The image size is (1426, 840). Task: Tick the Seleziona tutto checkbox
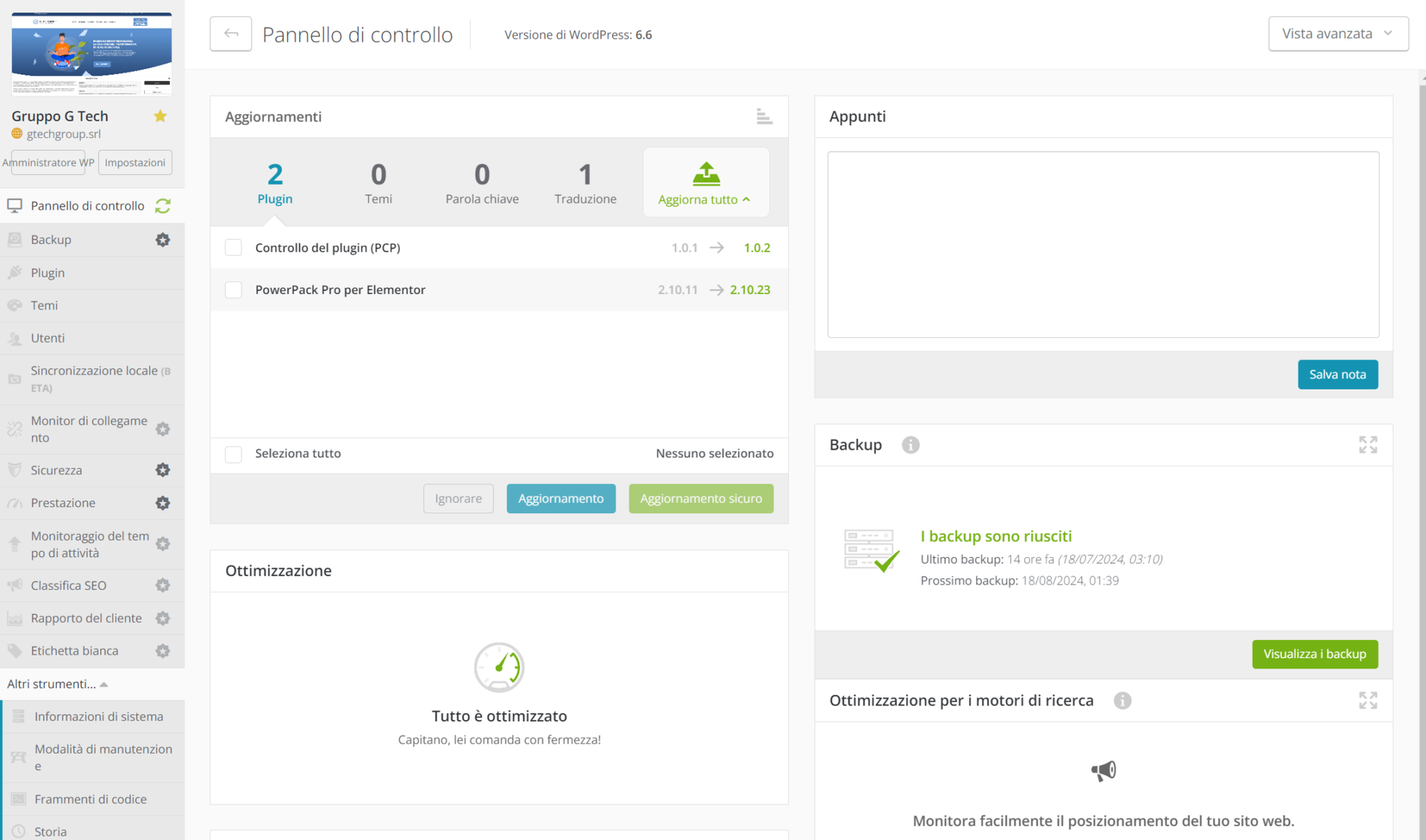coord(233,454)
